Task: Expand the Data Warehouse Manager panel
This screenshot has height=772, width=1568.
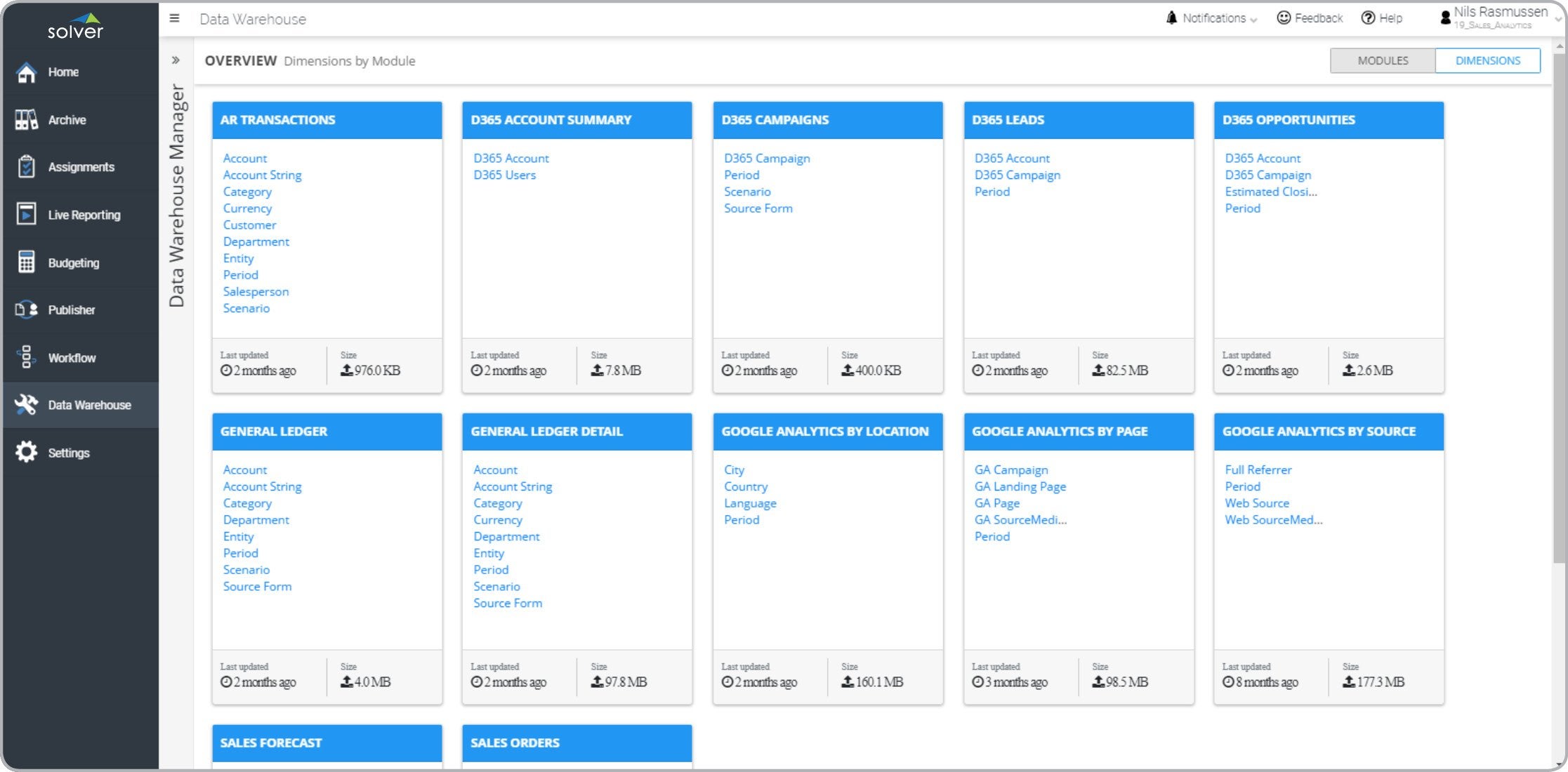Action: 176,60
